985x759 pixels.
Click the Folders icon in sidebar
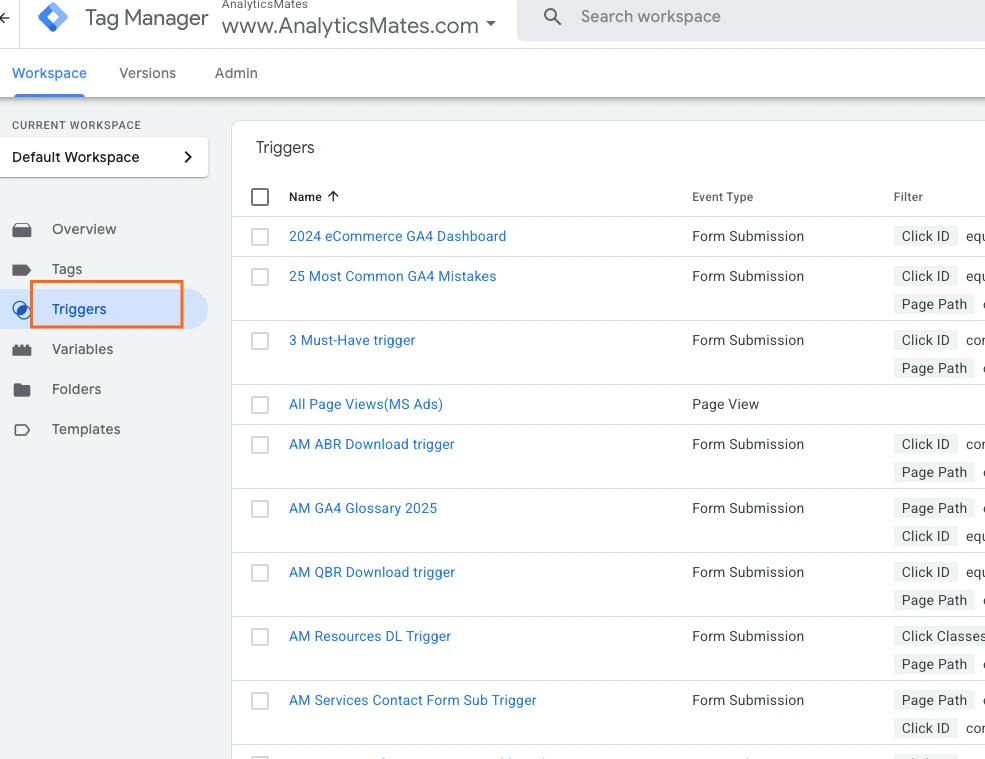[22, 390]
